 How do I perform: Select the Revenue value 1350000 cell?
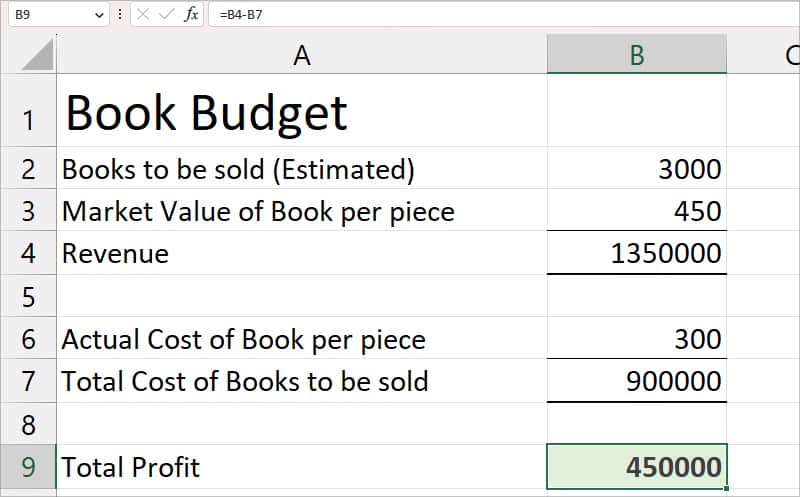click(637, 253)
